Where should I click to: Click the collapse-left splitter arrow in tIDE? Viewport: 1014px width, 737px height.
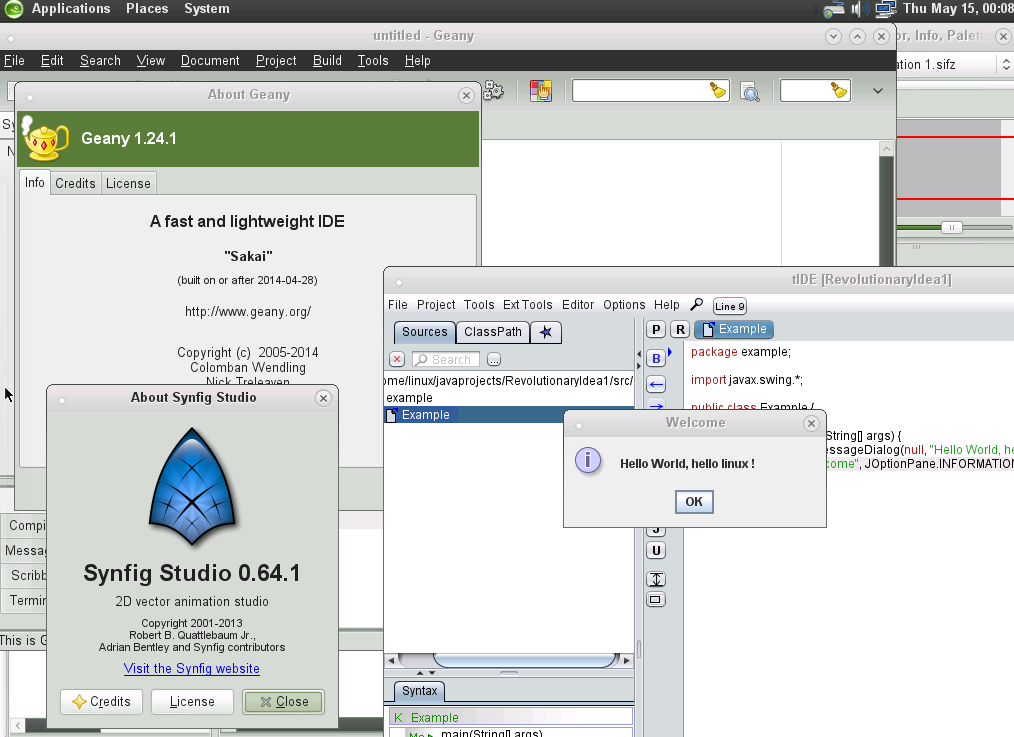click(x=639, y=354)
